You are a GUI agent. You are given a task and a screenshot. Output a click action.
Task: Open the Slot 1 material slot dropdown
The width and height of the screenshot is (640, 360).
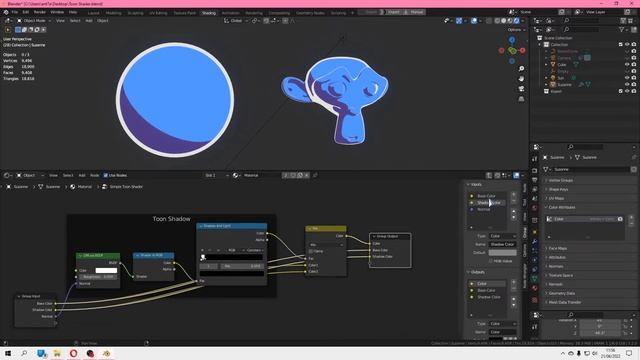point(216,175)
